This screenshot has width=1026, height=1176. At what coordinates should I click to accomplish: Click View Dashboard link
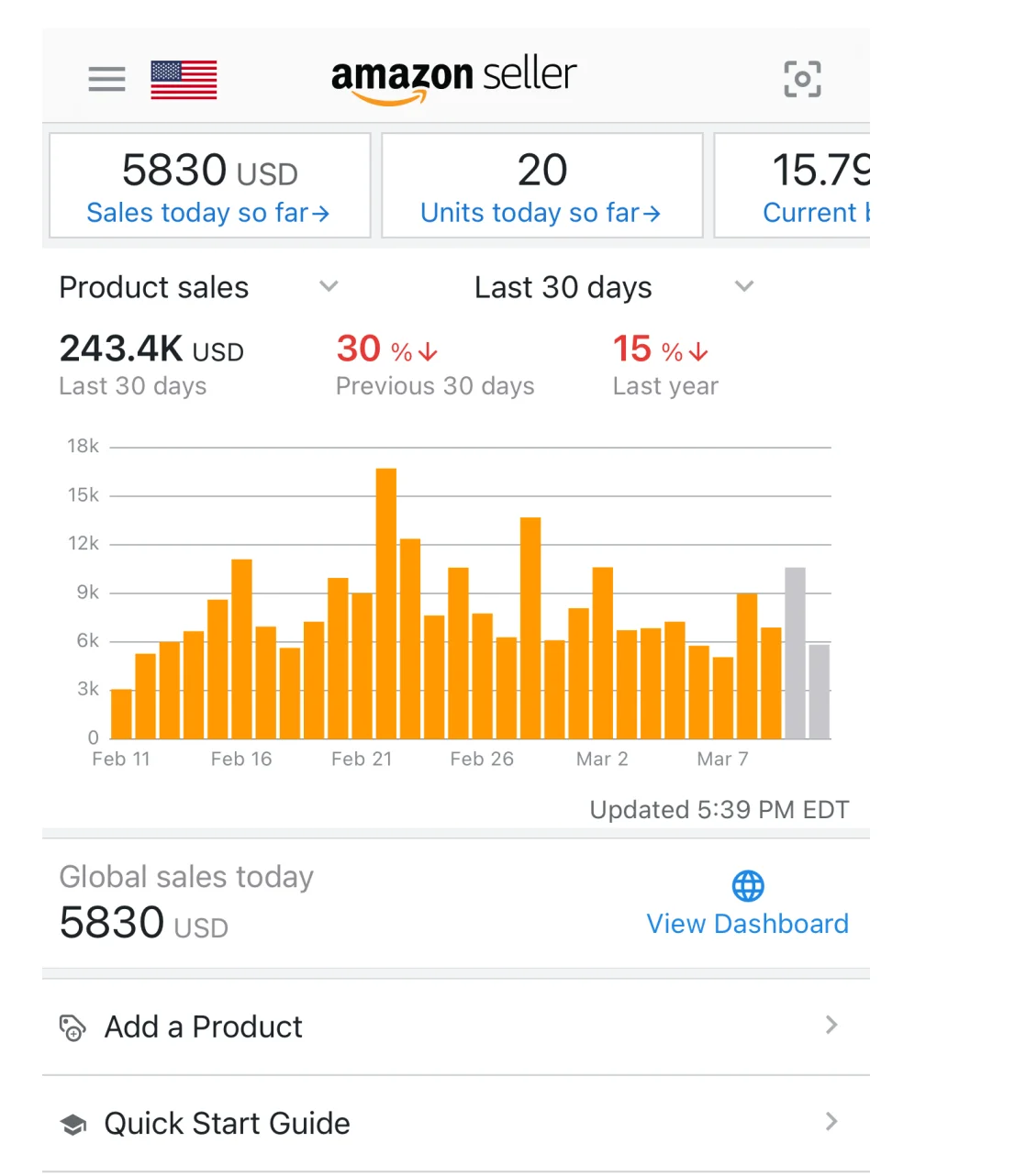[x=747, y=923]
